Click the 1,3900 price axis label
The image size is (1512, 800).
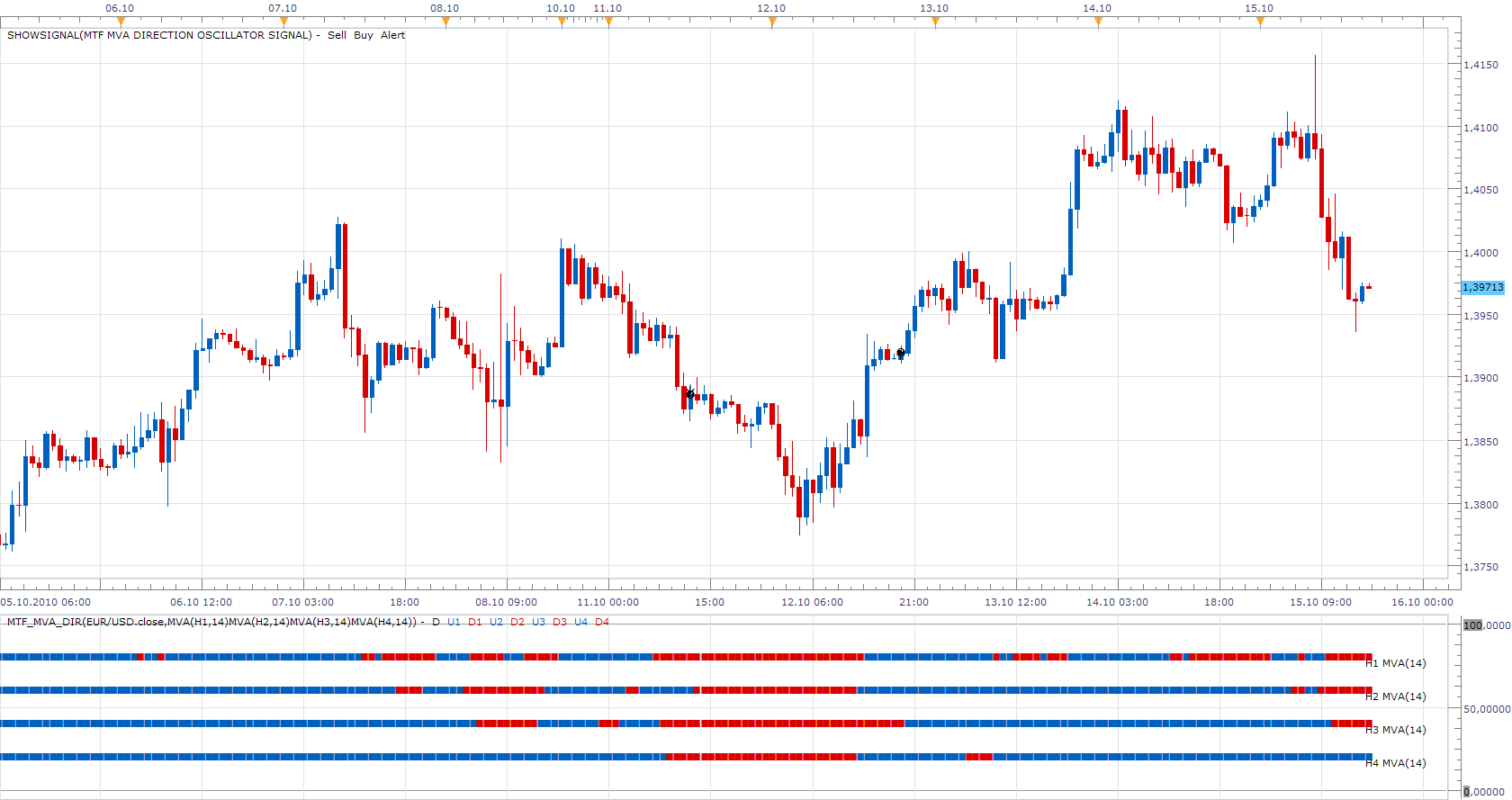[x=1480, y=378]
